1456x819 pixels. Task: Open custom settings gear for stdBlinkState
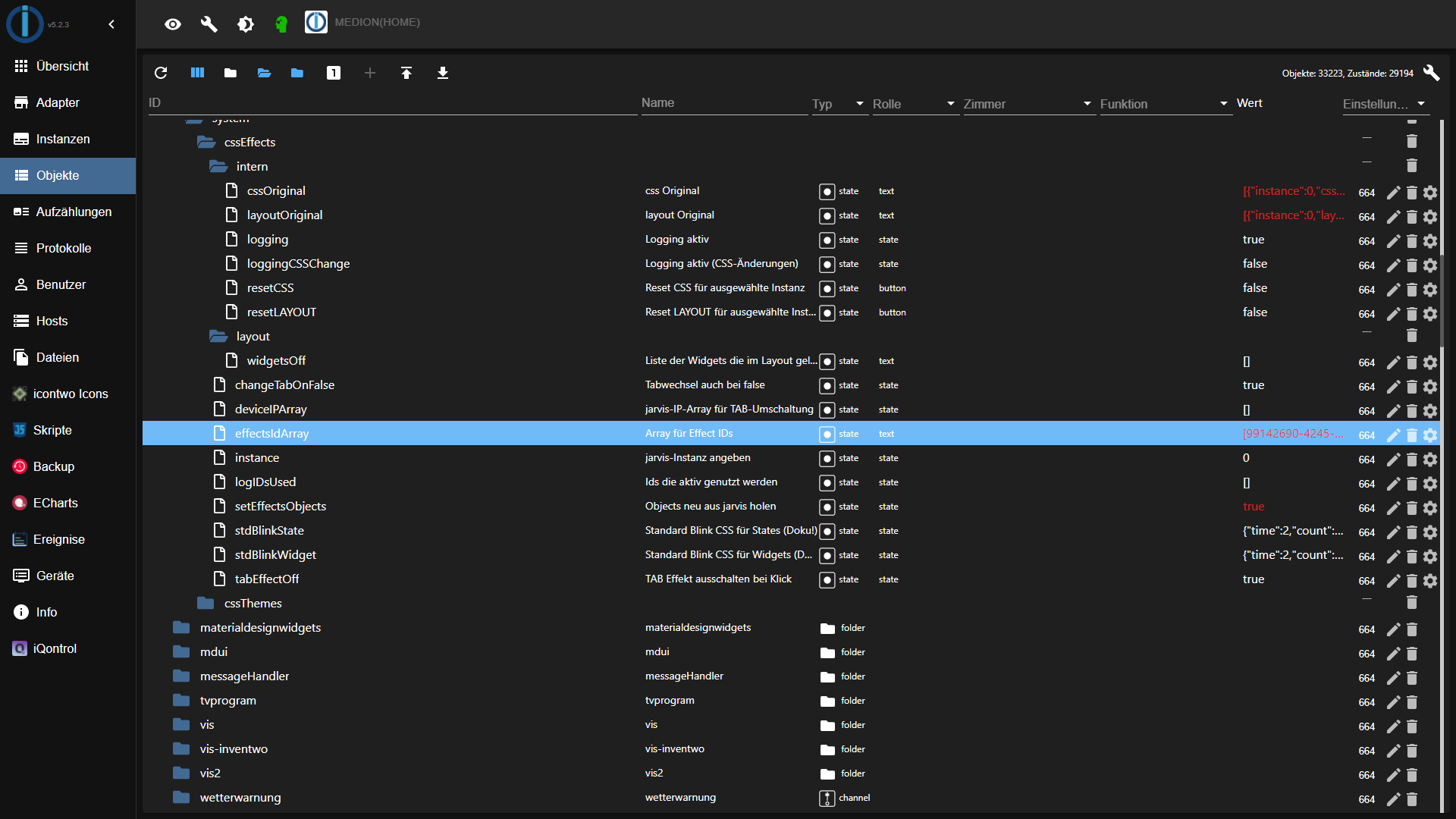pos(1430,532)
